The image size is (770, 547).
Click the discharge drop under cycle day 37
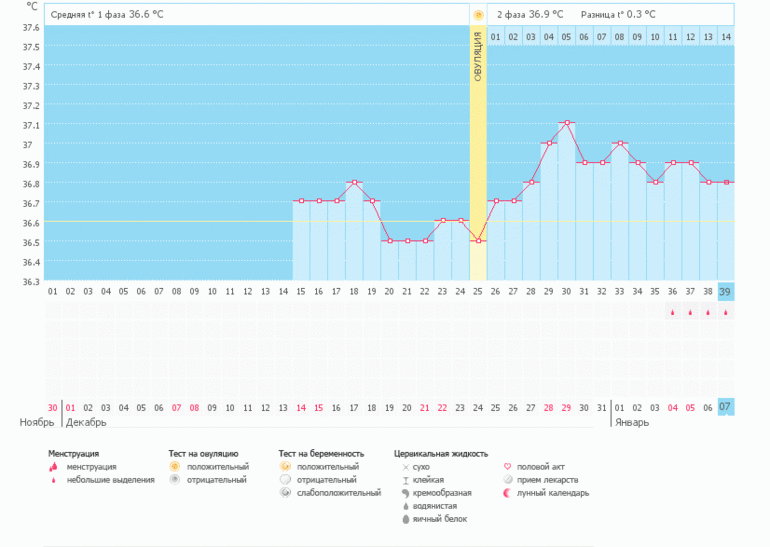(x=690, y=312)
